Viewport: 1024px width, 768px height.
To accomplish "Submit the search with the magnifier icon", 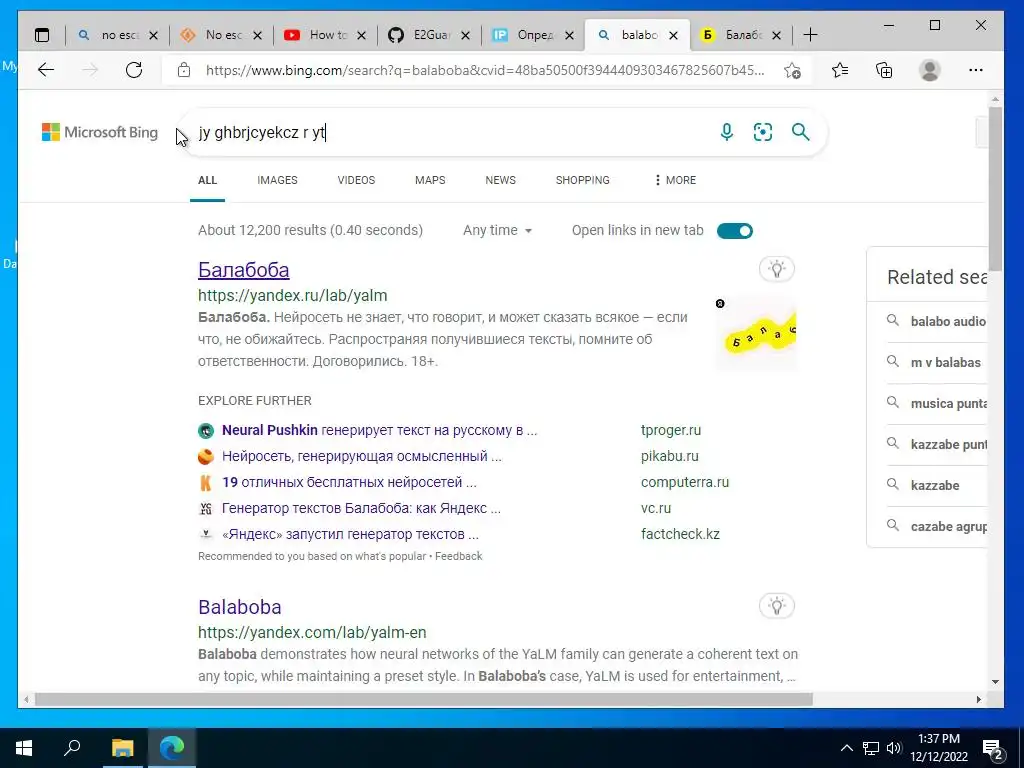I will click(801, 132).
